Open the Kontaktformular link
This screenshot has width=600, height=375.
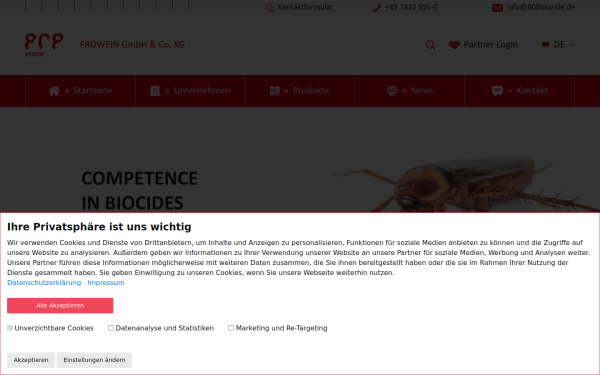(x=305, y=7)
